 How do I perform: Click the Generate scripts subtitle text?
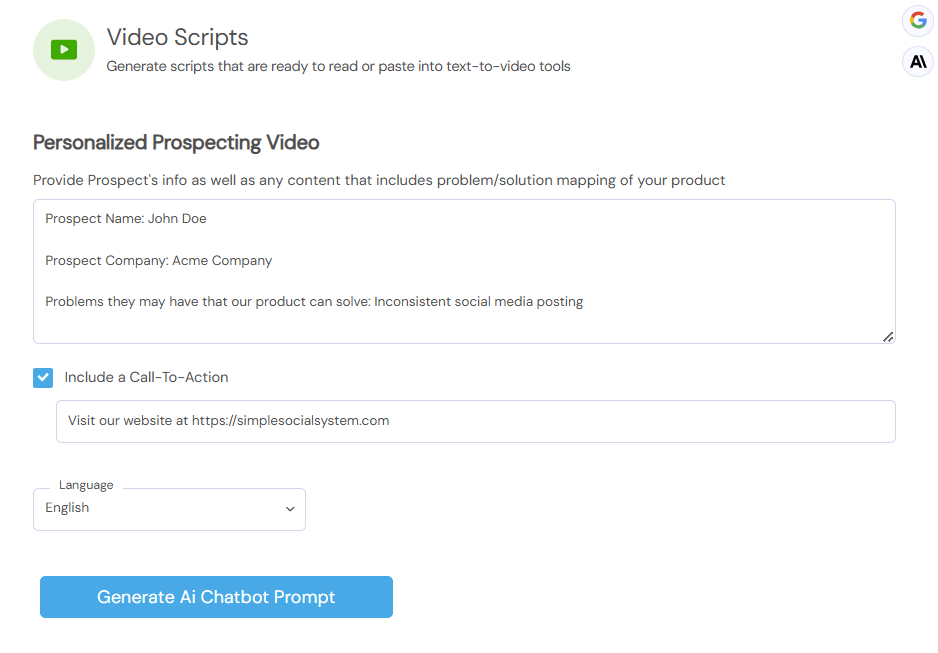click(339, 66)
